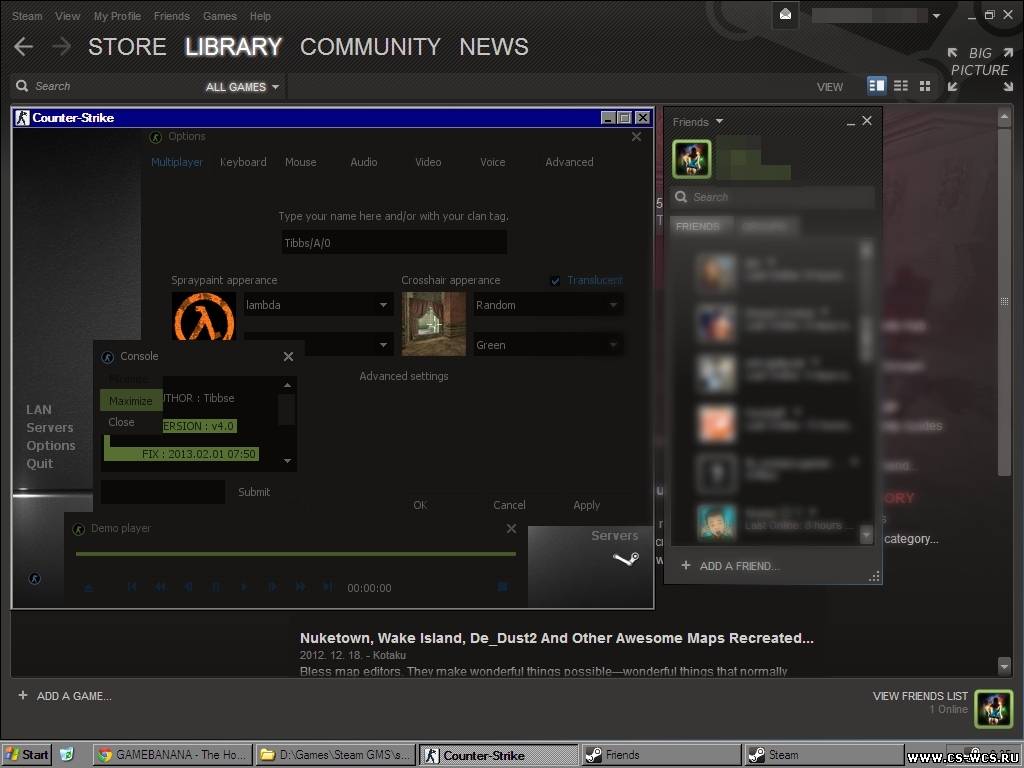Open the ALL GAMES filter dropdown
Screen dimensions: 1024x768
click(242, 87)
